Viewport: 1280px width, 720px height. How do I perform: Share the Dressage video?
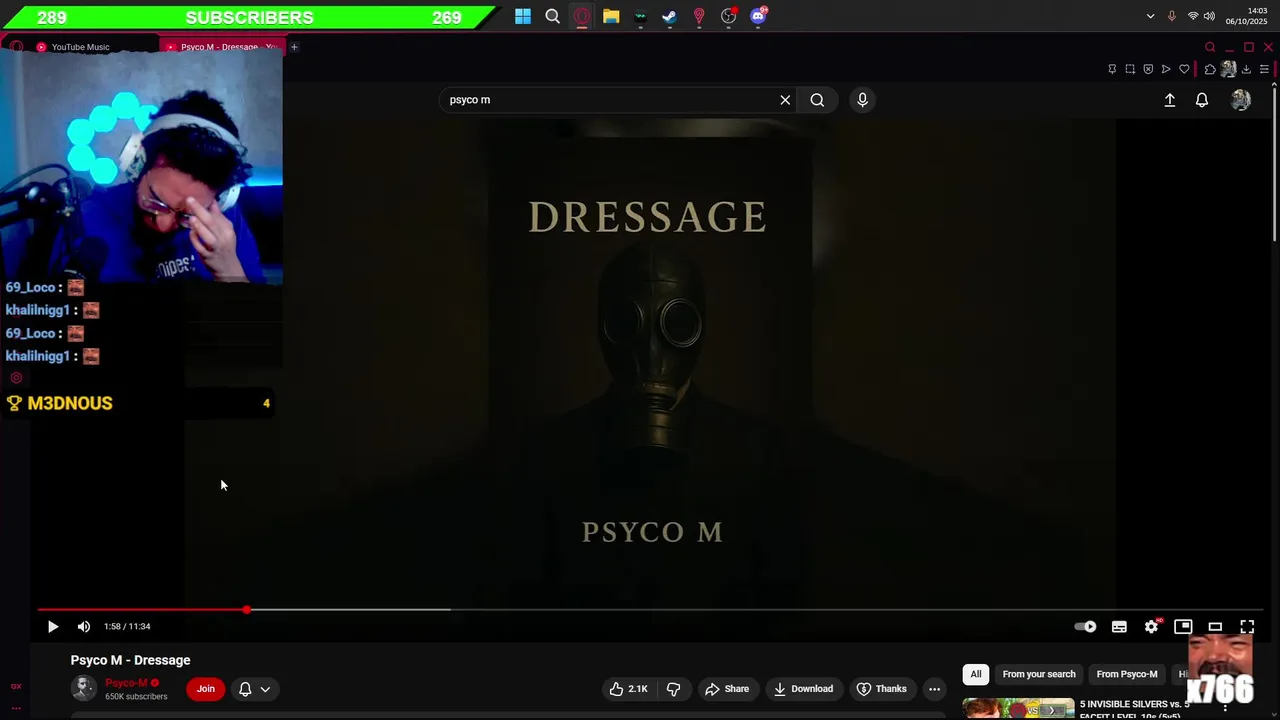click(727, 689)
